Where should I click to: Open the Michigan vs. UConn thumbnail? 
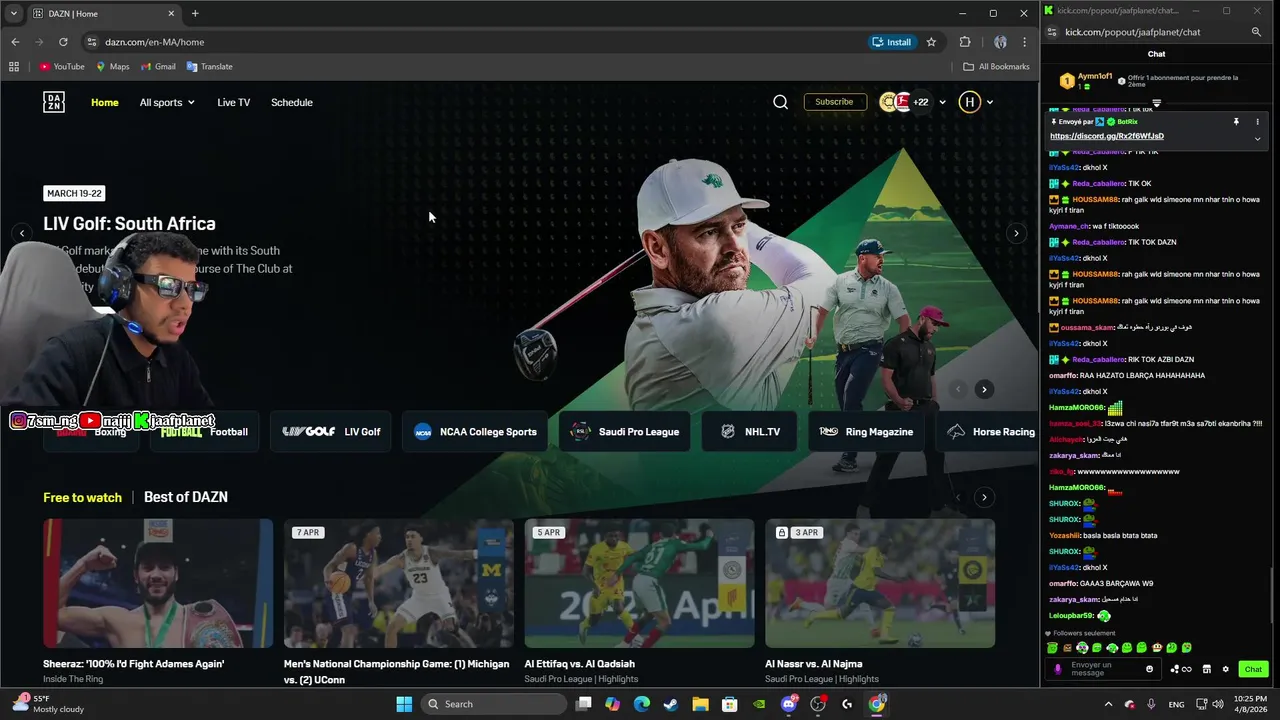point(399,583)
